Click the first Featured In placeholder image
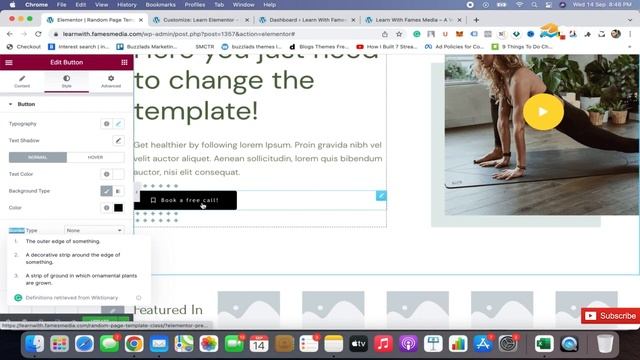This screenshot has height=360, width=640. pos(249,309)
